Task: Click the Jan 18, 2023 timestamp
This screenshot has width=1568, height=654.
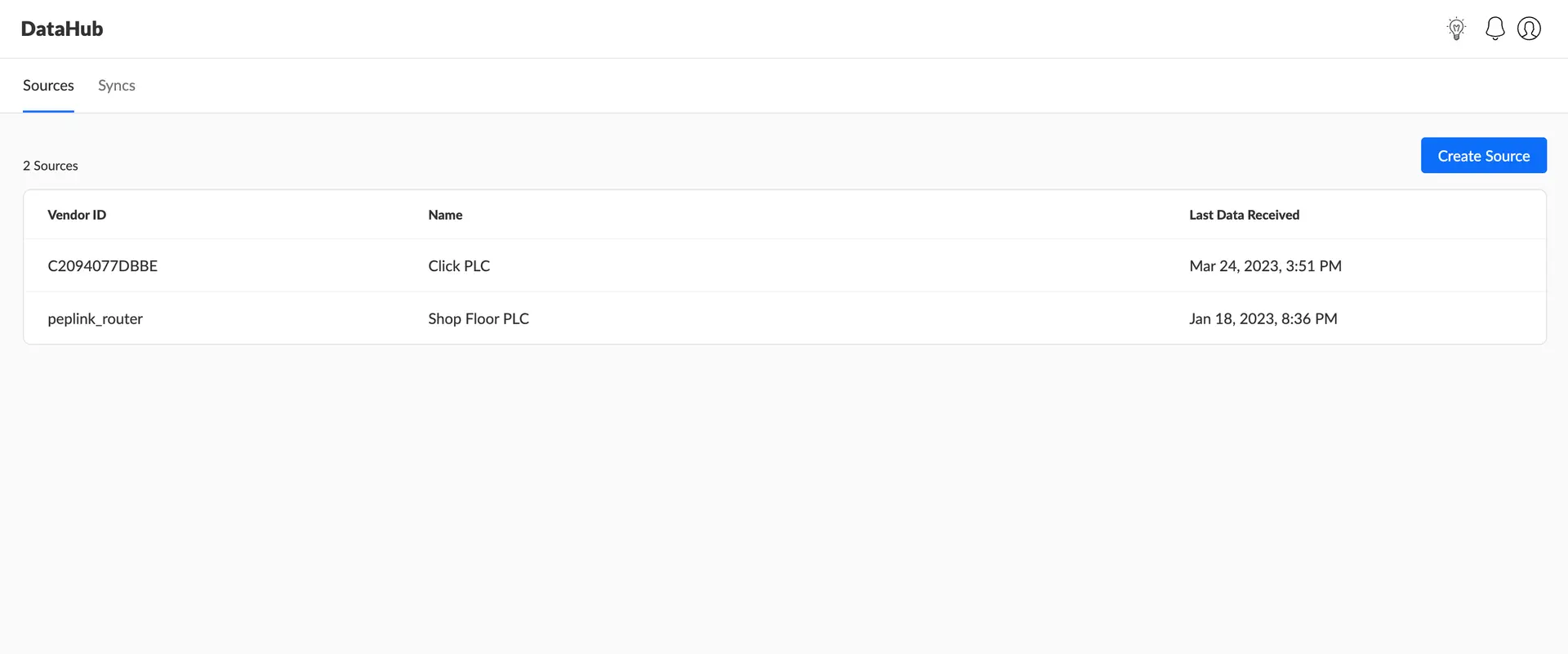Action: click(1263, 318)
